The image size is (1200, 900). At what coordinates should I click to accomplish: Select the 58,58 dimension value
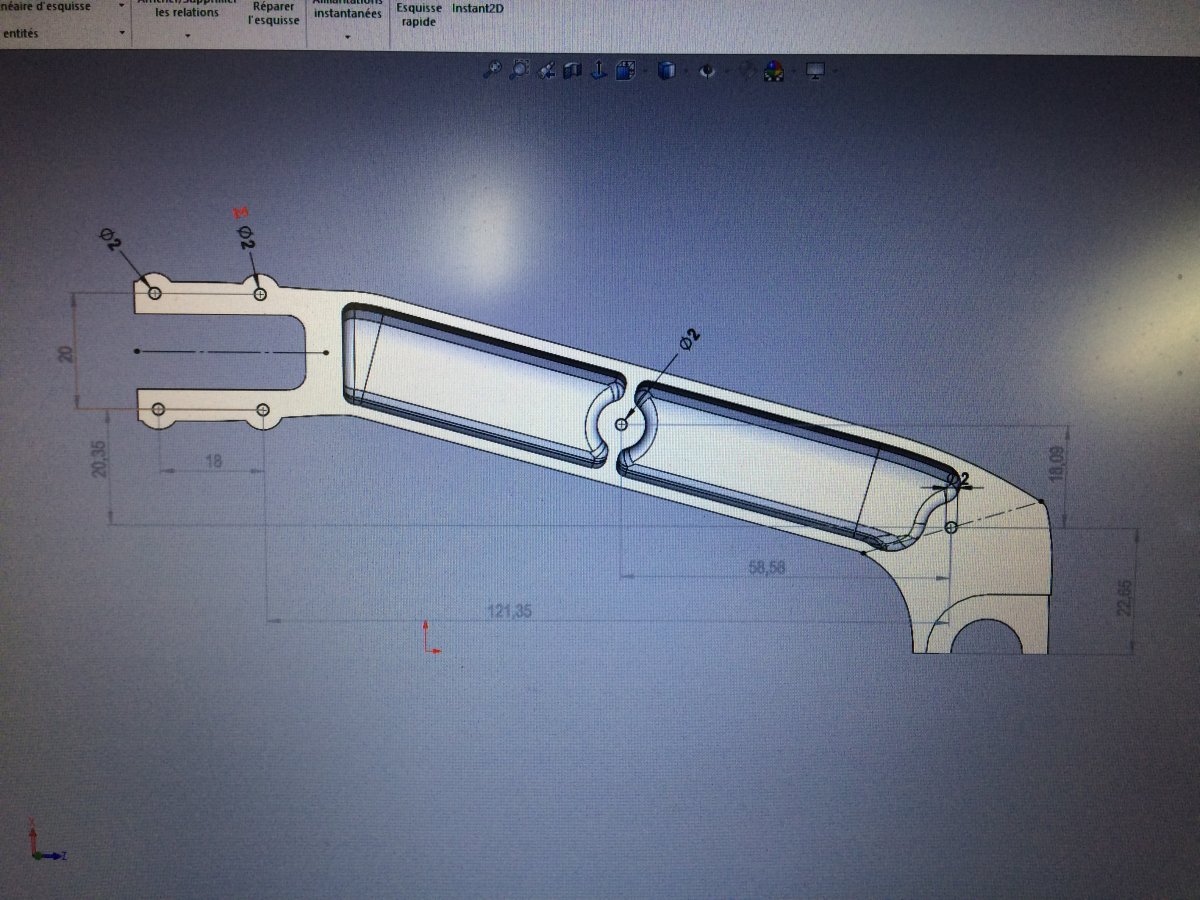pos(767,567)
